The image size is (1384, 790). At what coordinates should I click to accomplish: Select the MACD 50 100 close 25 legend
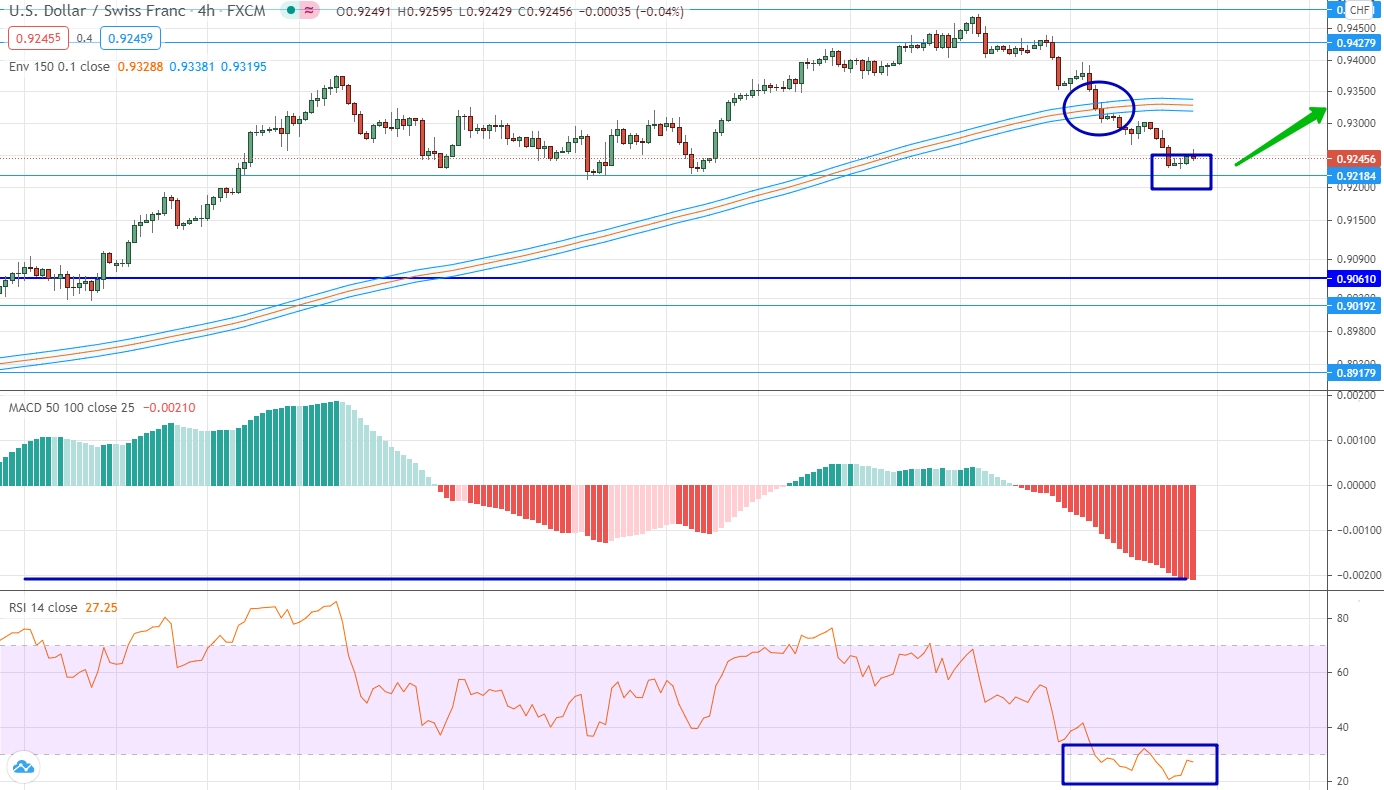(71, 407)
